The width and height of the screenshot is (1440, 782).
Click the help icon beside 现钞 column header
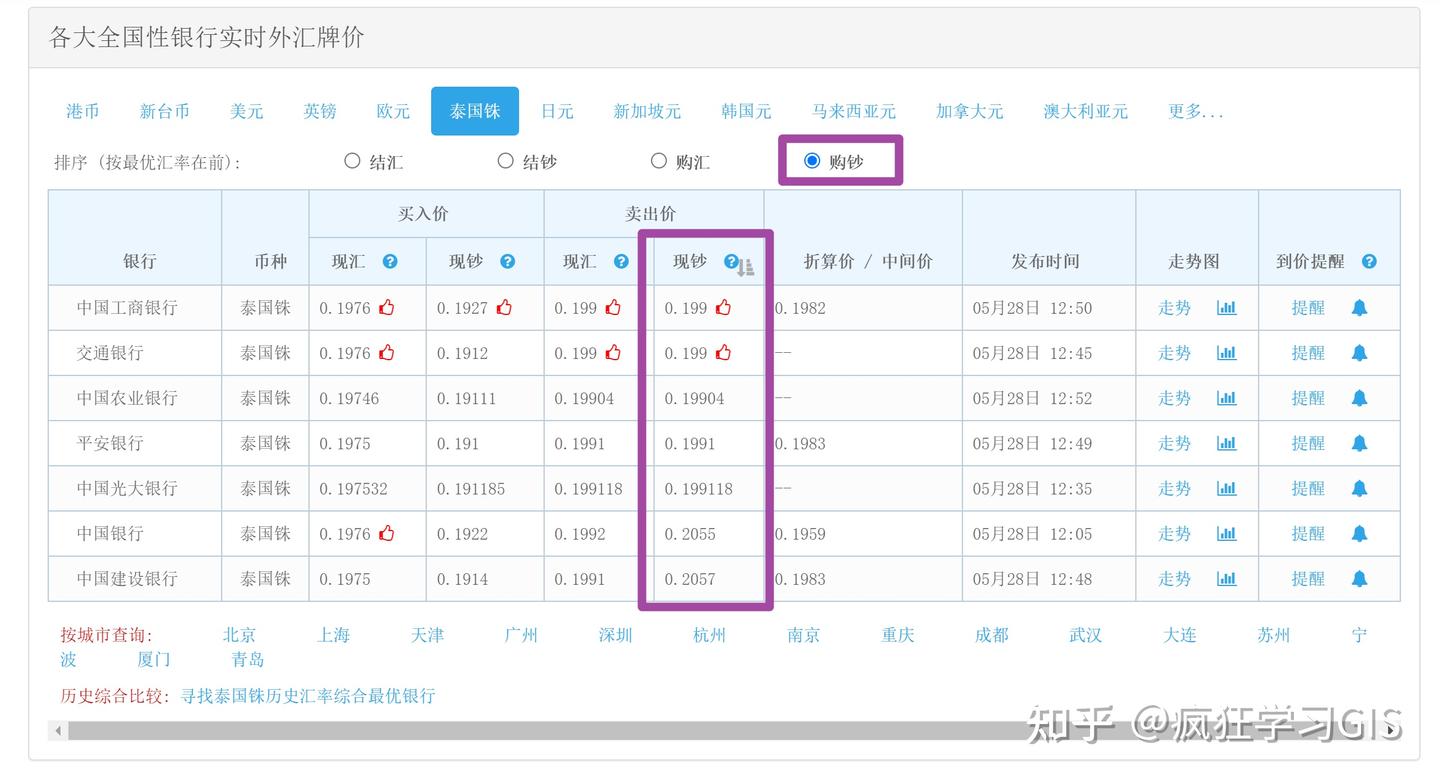[x=731, y=261]
